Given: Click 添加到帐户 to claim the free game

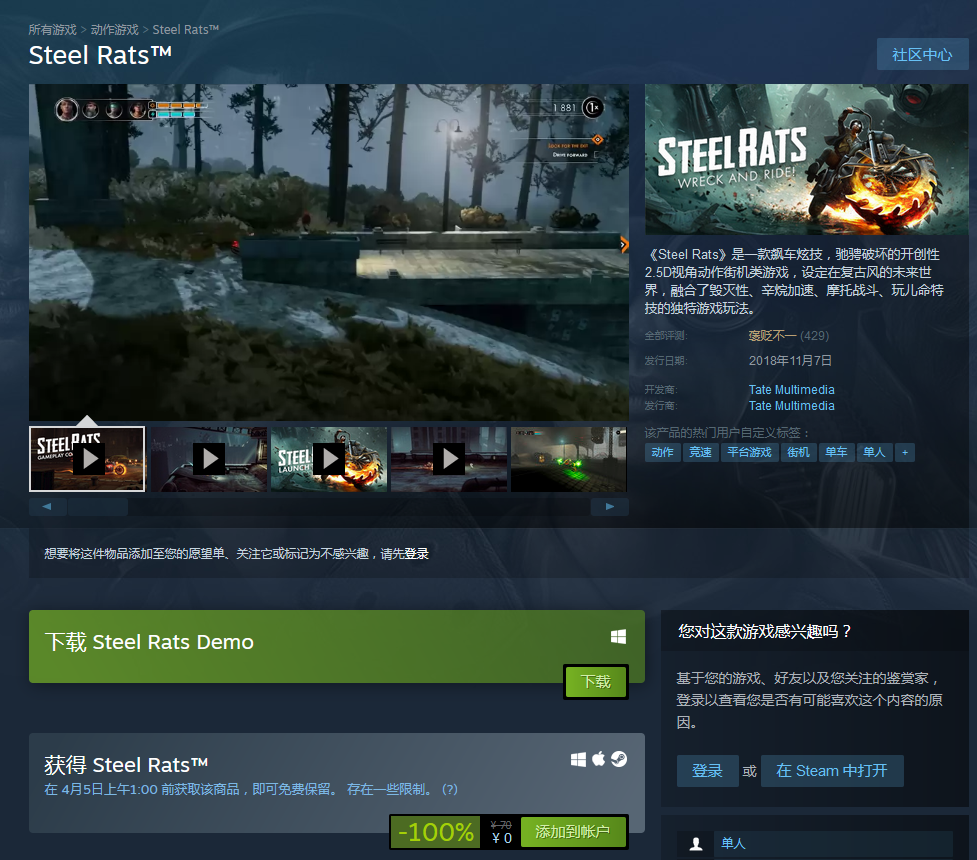Looking at the screenshot, I should (575, 831).
